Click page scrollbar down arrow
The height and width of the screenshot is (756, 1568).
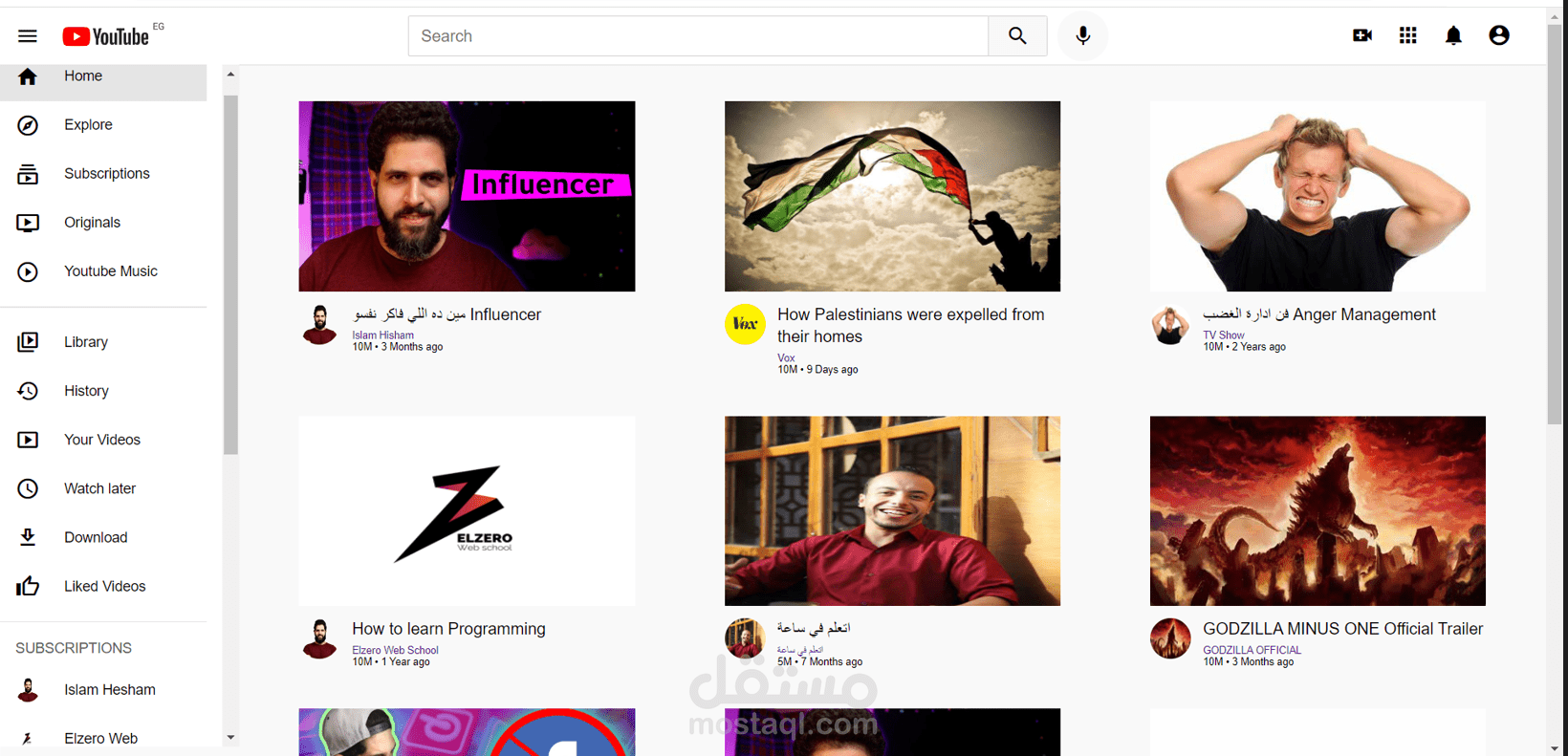tap(1555, 748)
